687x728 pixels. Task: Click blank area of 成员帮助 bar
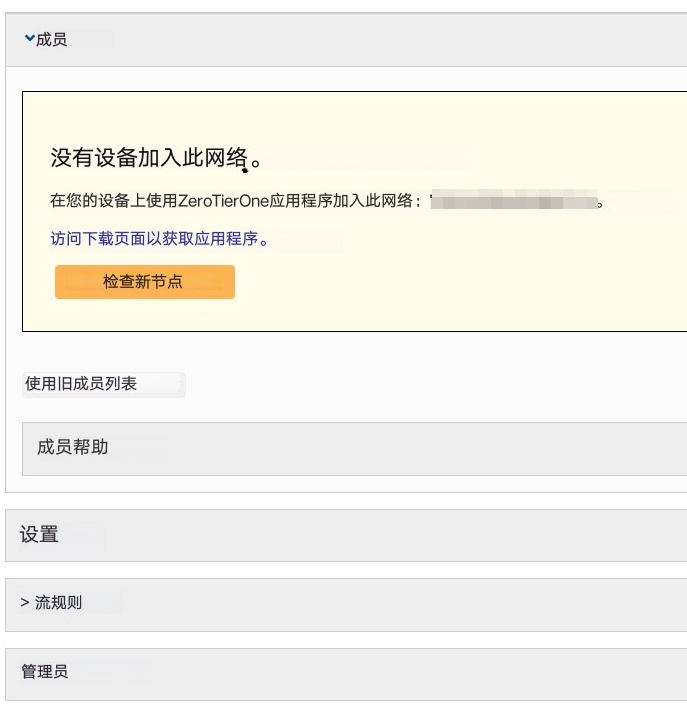click(x=395, y=448)
